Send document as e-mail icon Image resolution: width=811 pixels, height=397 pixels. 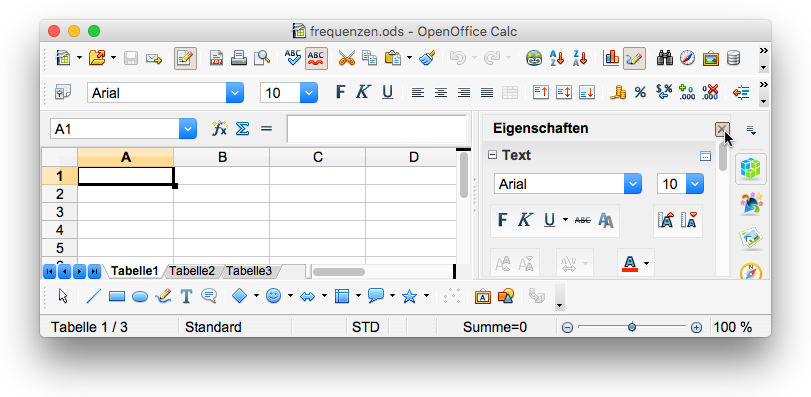point(154,58)
